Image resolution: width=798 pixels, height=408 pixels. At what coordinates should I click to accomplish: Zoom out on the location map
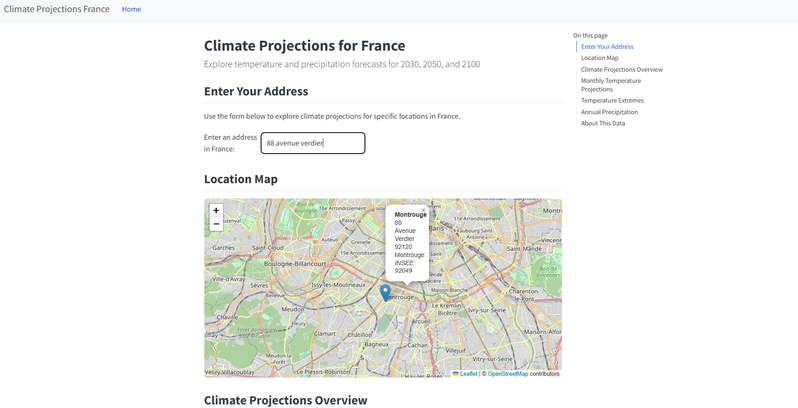click(216, 225)
